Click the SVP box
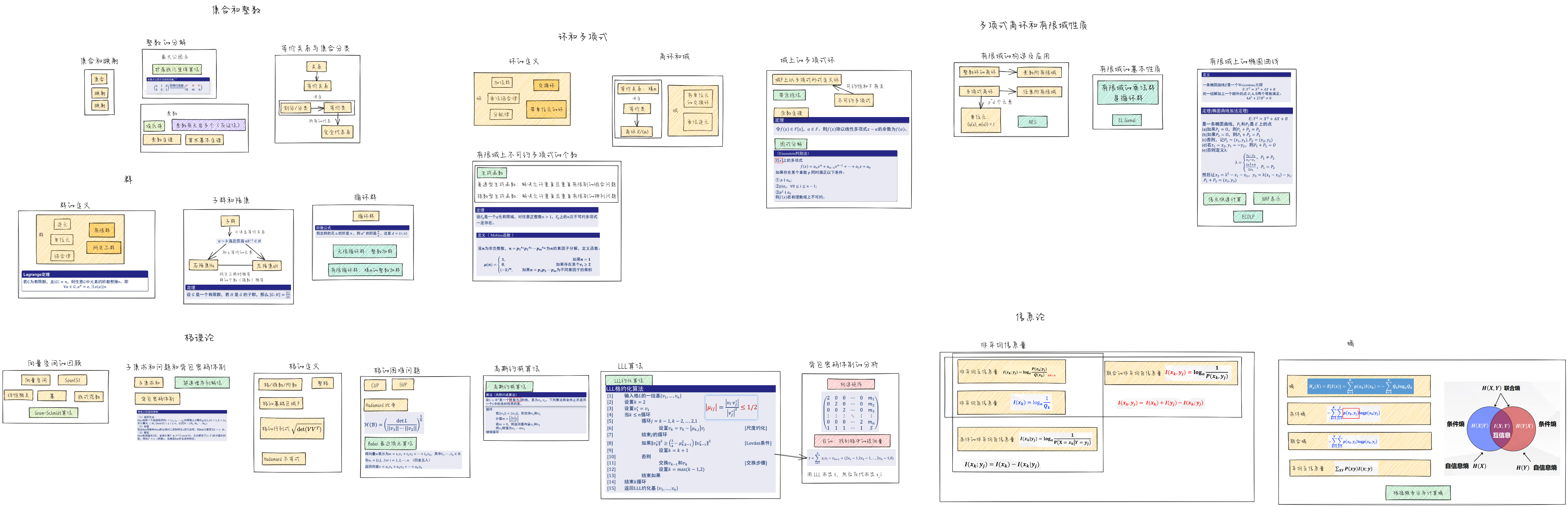 [x=403, y=385]
